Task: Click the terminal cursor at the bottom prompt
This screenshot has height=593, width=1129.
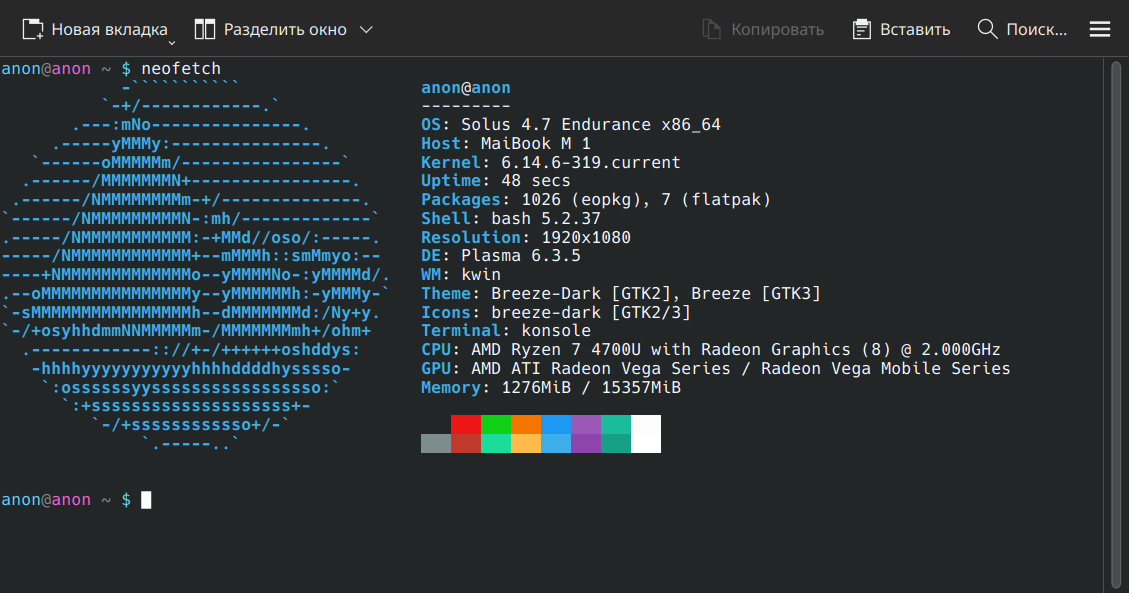Action: coord(146,500)
